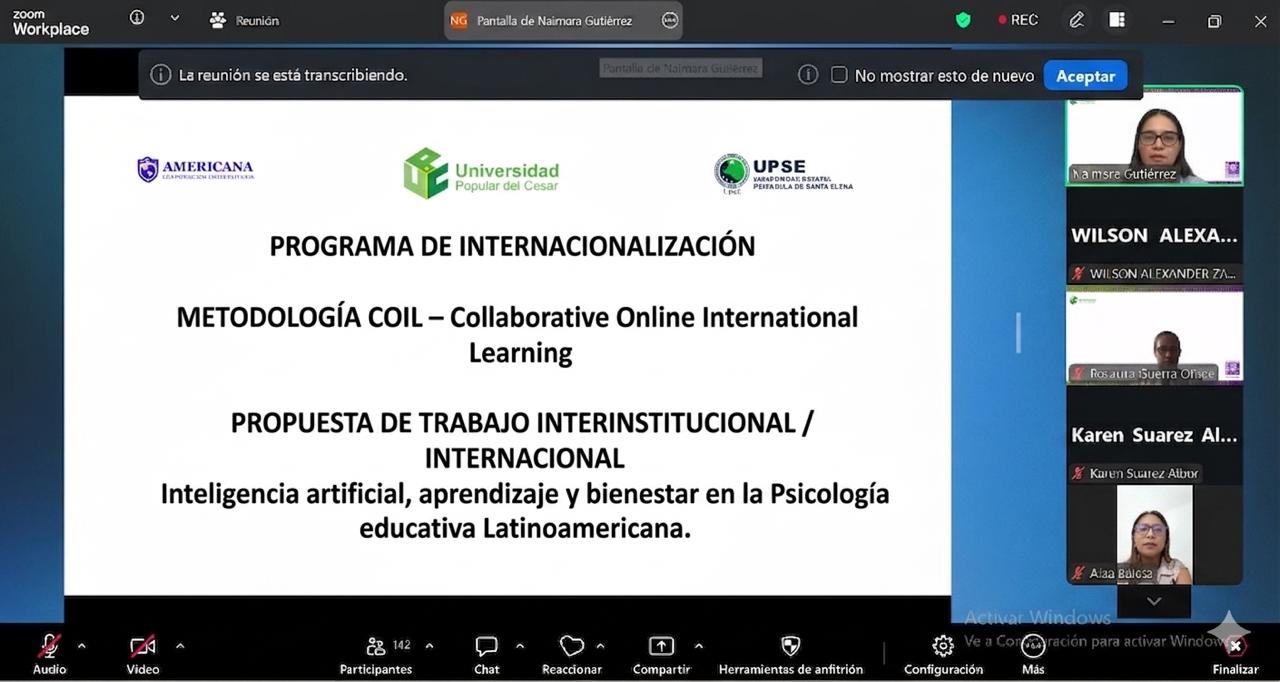Click muted mic icon on Wilson Alexander tile
Screen dimensions: 1280x682
point(1078,273)
